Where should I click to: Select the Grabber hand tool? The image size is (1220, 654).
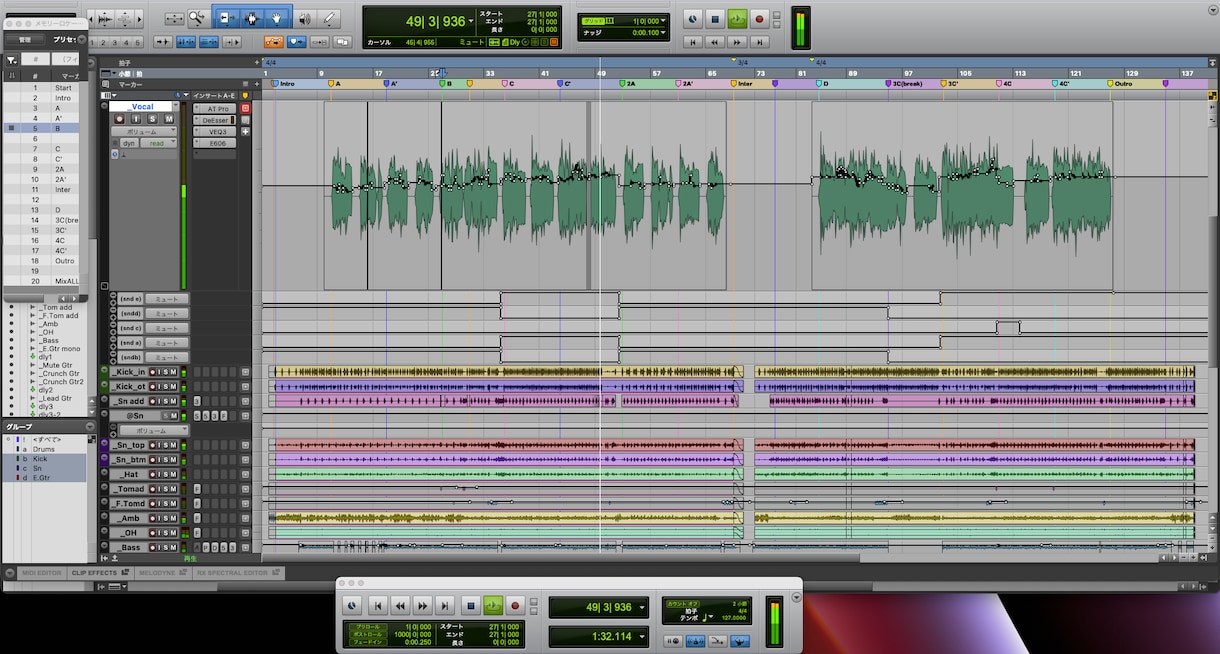coord(278,18)
